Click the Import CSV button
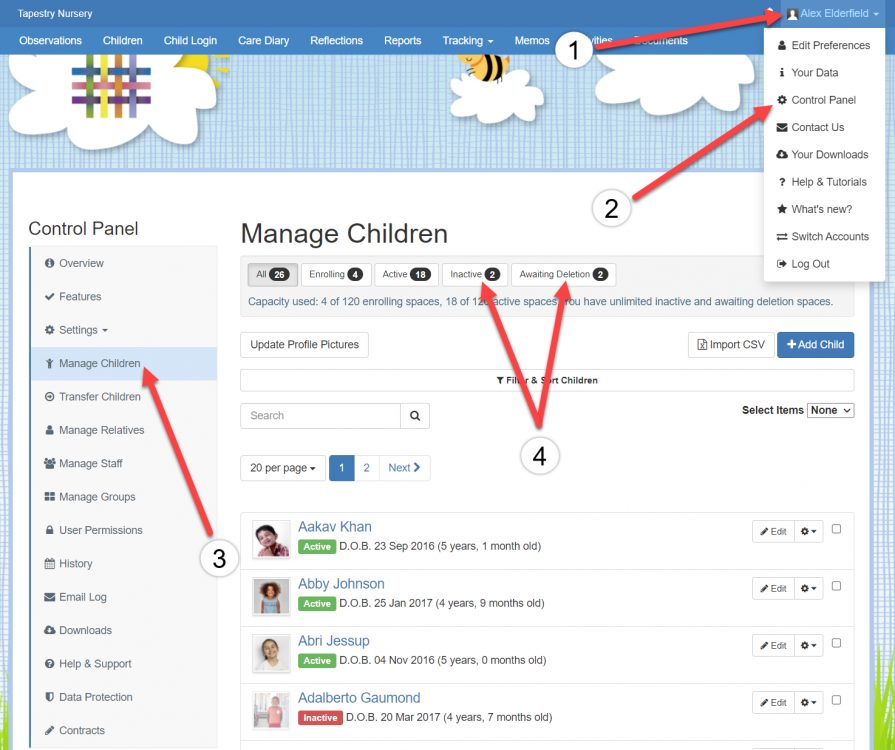The image size is (895, 750). click(731, 345)
